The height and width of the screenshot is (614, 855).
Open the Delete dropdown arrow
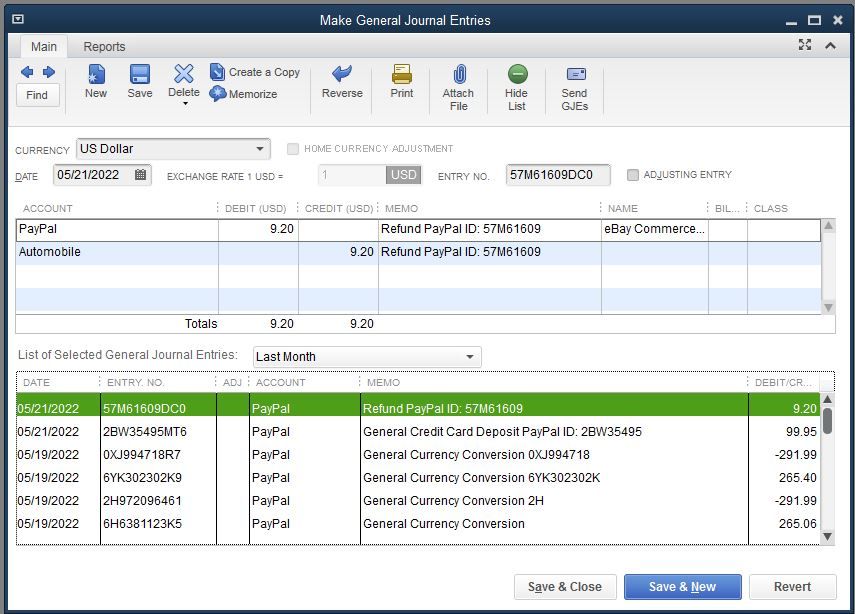[184, 104]
